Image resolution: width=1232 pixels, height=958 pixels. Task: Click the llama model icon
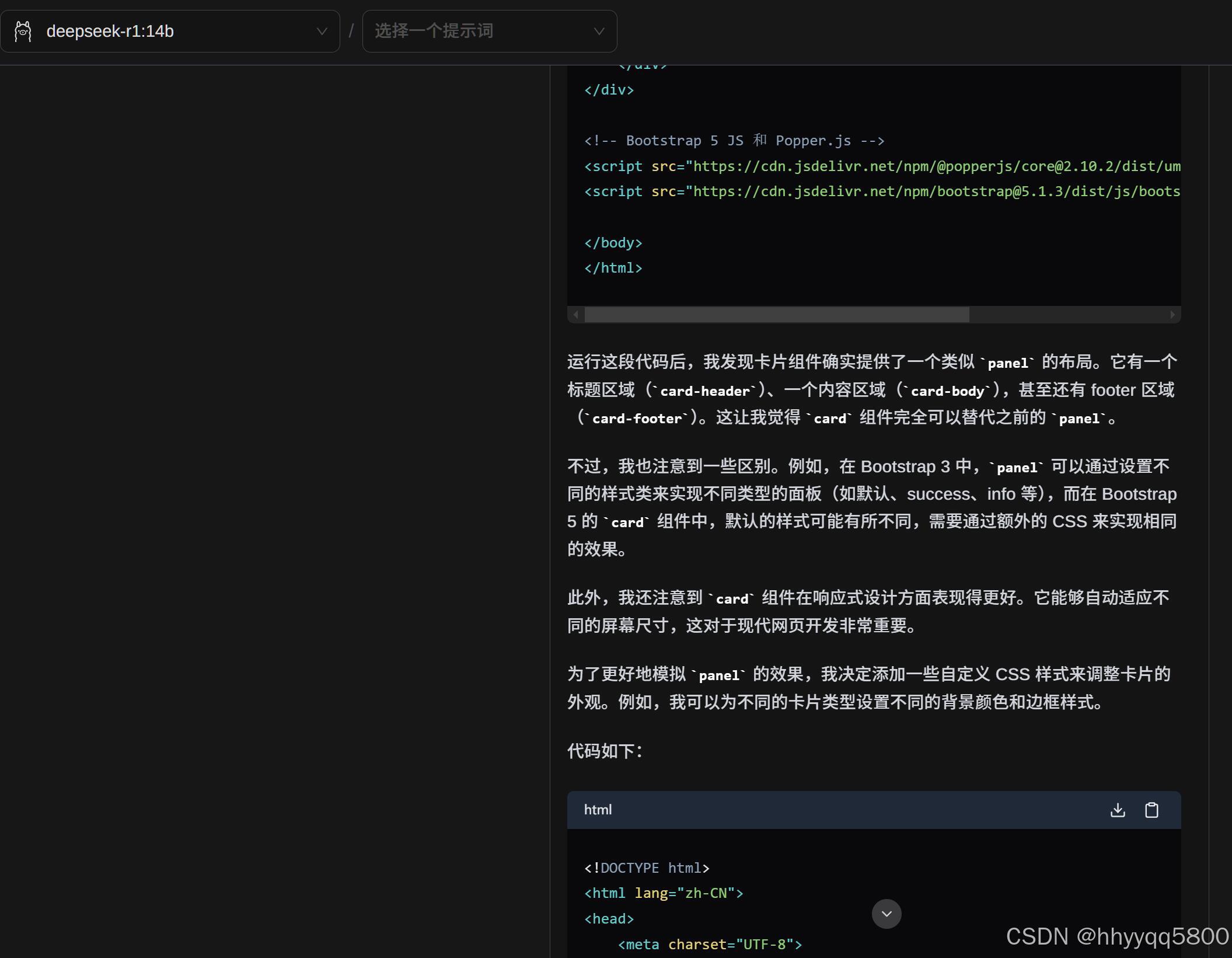tap(23, 32)
